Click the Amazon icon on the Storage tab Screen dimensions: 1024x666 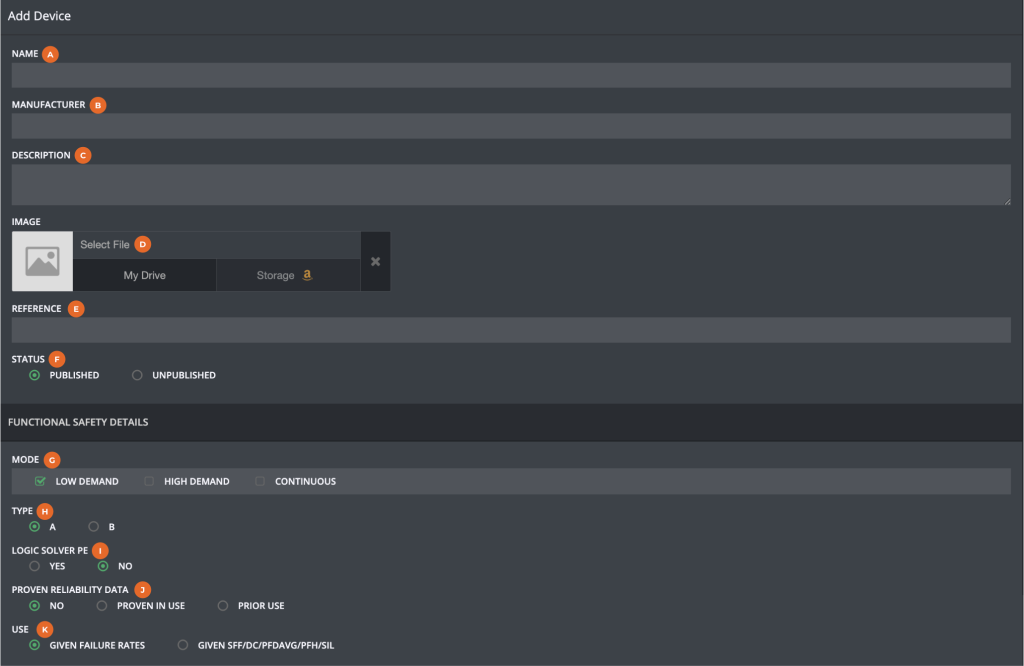(x=307, y=274)
